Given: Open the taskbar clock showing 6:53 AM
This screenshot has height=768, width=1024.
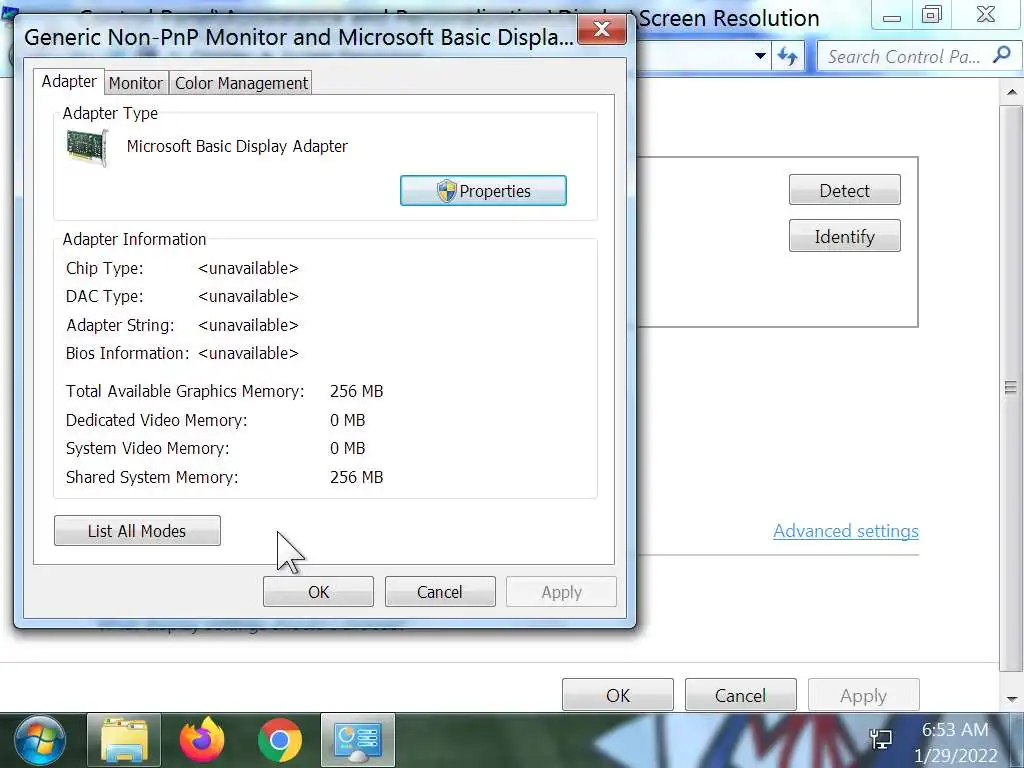Looking at the screenshot, I should click(955, 742).
